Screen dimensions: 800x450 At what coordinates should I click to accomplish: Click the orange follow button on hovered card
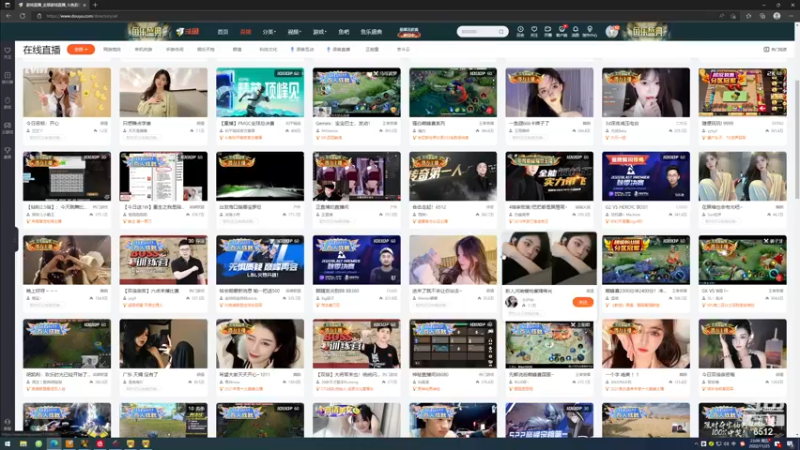coord(583,302)
